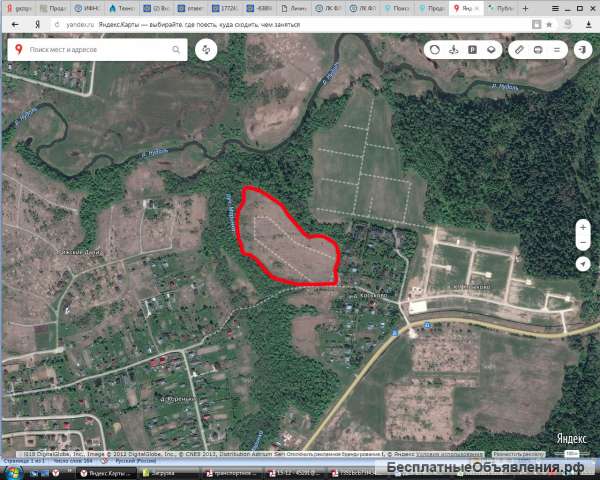
Task: Toggle the public transport layer icon
Action: coord(453,50)
